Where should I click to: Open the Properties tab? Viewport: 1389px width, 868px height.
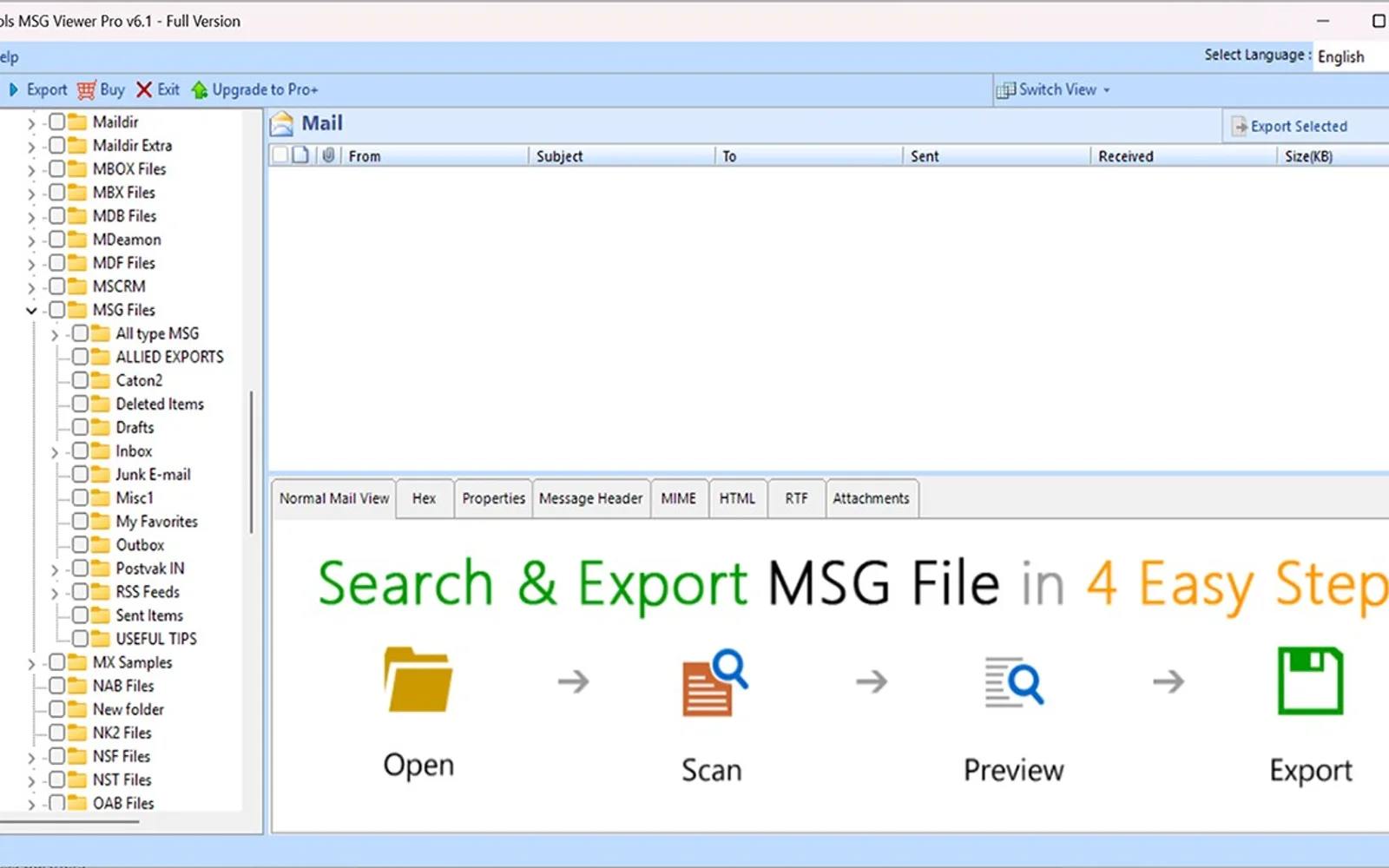493,498
